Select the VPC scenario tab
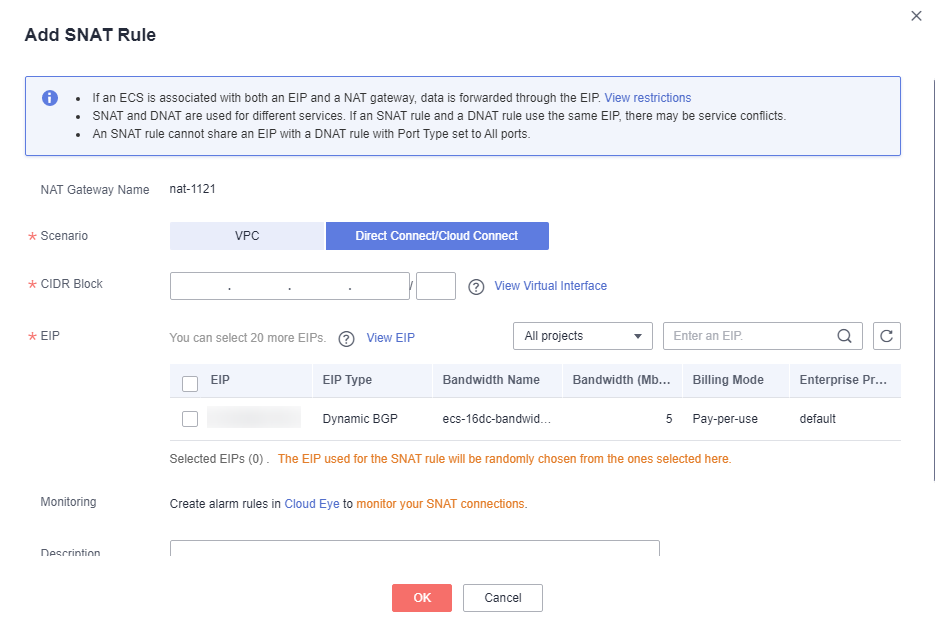The image size is (935, 637). tap(247, 236)
